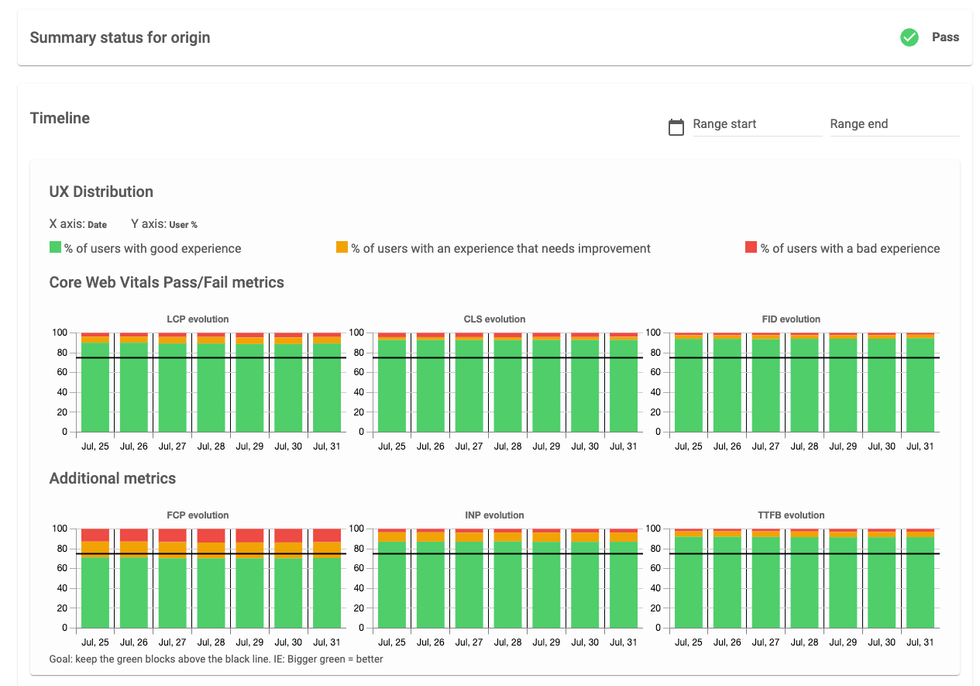Click the Summary status for origin heading
980x686 pixels.
[120, 38]
